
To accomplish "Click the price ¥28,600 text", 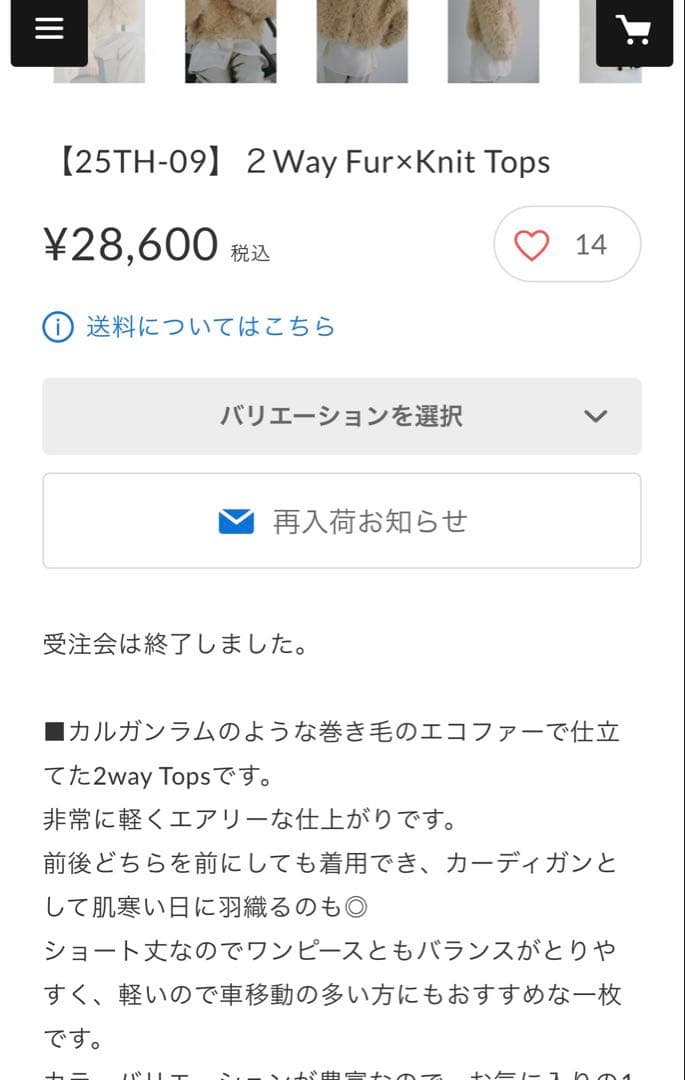I will [x=130, y=242].
